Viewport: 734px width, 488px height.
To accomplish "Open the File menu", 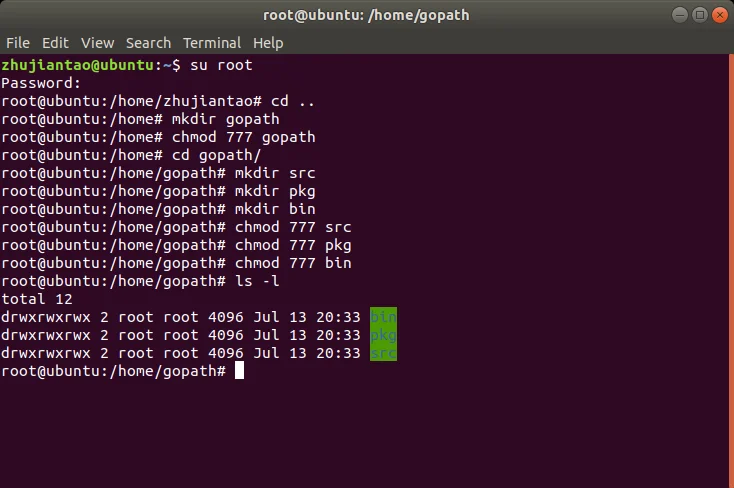I will (x=18, y=43).
